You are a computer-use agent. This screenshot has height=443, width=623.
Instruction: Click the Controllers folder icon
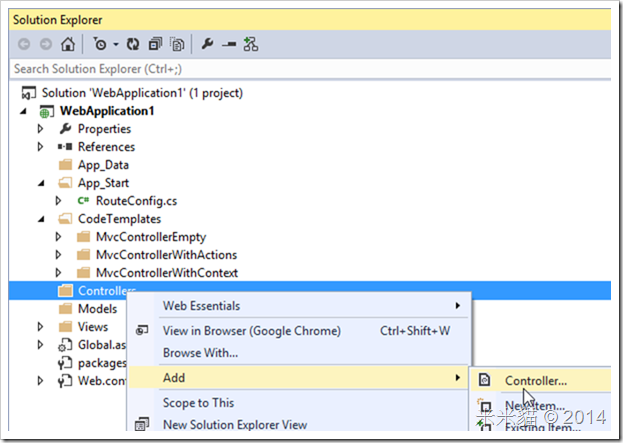tap(65, 290)
